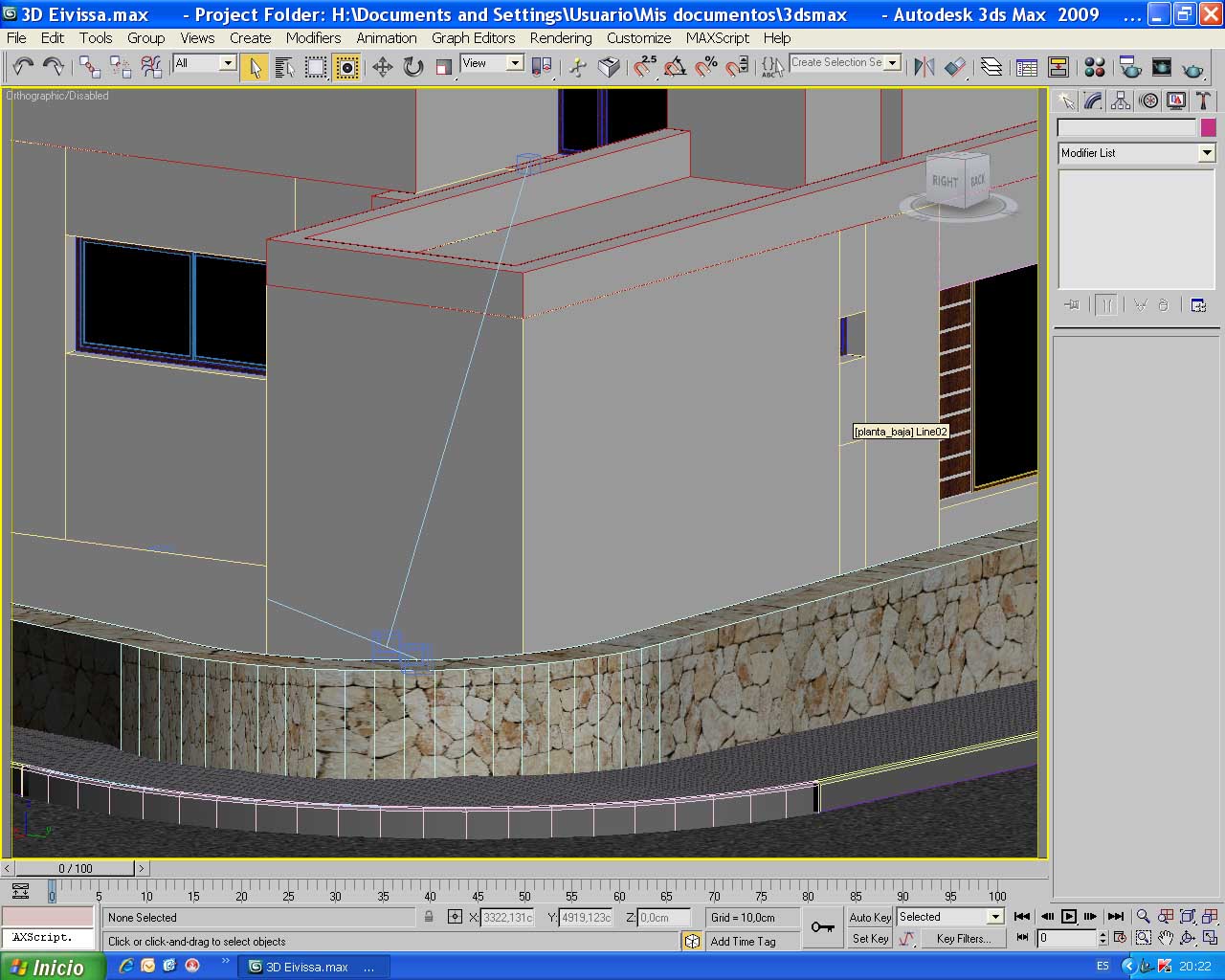Image resolution: width=1225 pixels, height=980 pixels.
Task: Open the Rendered Frame Window
Action: (x=1162, y=66)
